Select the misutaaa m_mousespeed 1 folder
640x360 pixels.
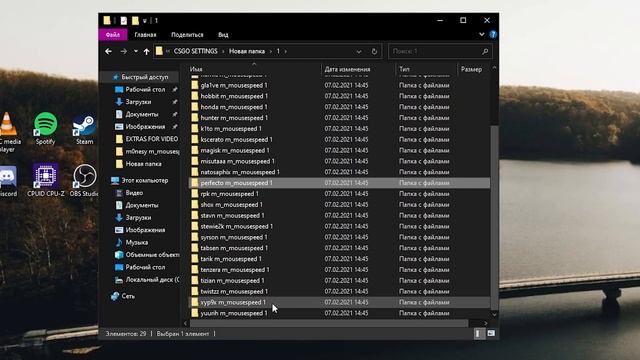[x=237, y=161]
